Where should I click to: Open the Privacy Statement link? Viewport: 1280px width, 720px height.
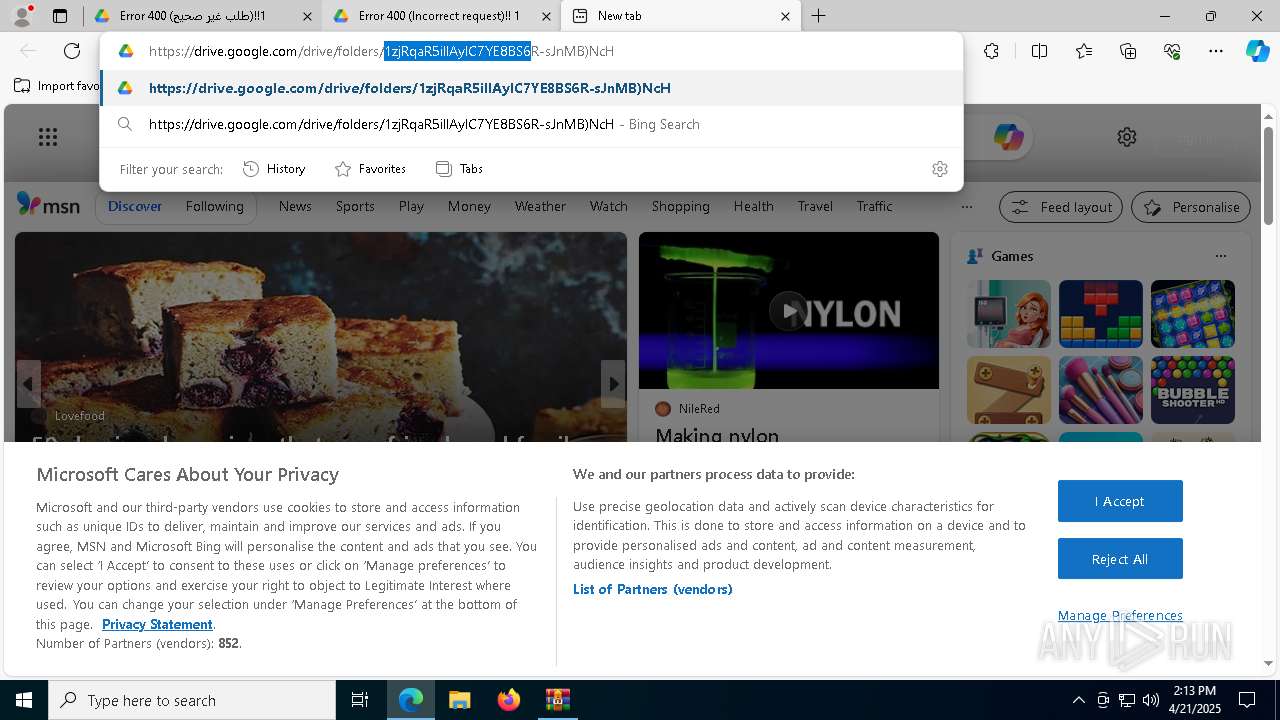pos(157,624)
